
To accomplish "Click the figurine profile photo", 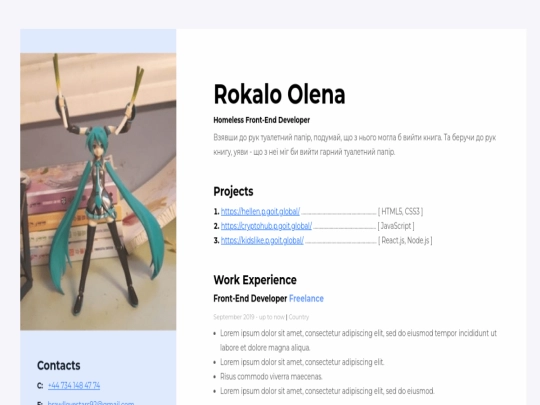I will [x=98, y=191].
